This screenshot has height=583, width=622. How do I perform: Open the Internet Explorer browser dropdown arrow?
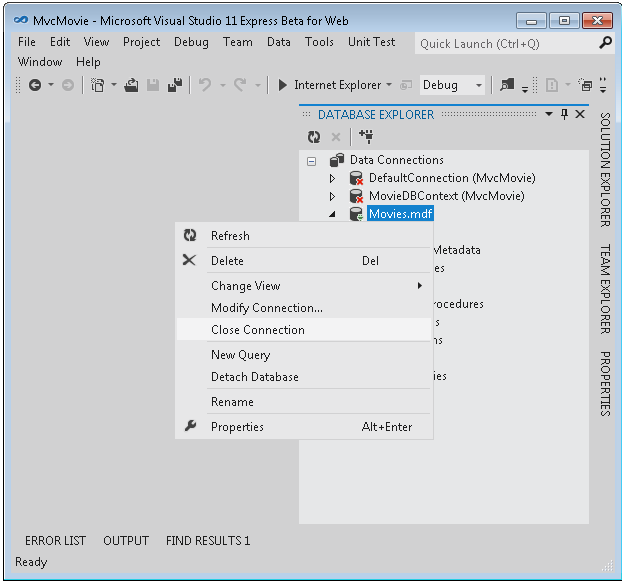389,84
